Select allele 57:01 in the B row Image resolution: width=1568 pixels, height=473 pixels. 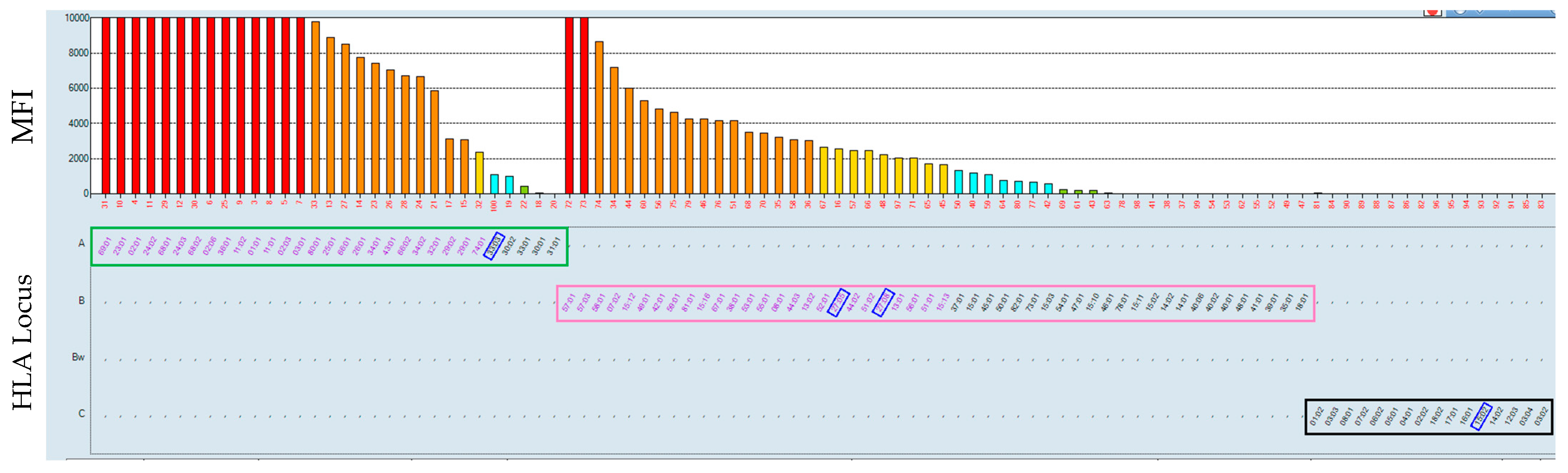click(x=569, y=303)
